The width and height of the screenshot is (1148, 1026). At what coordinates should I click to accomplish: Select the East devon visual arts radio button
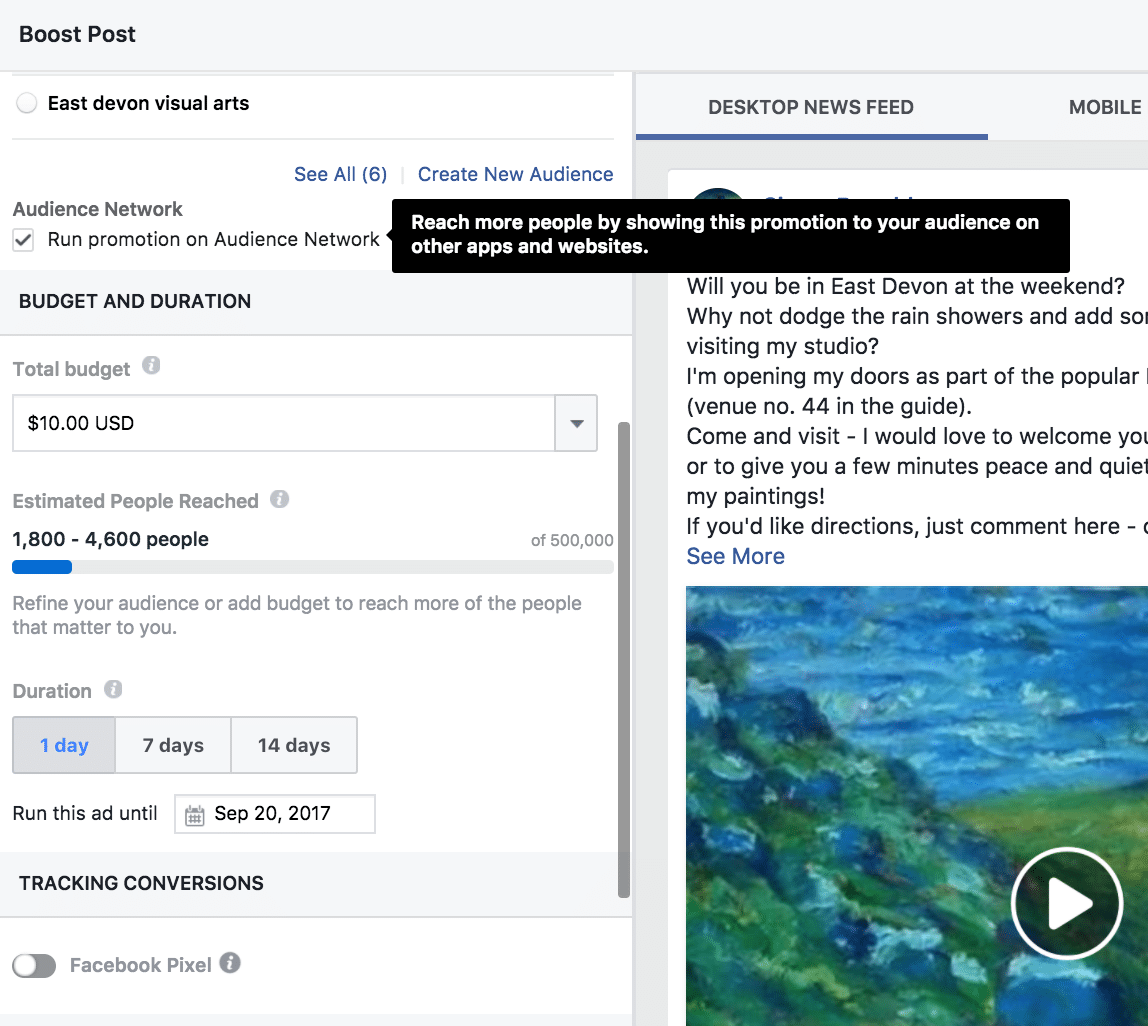[27, 103]
